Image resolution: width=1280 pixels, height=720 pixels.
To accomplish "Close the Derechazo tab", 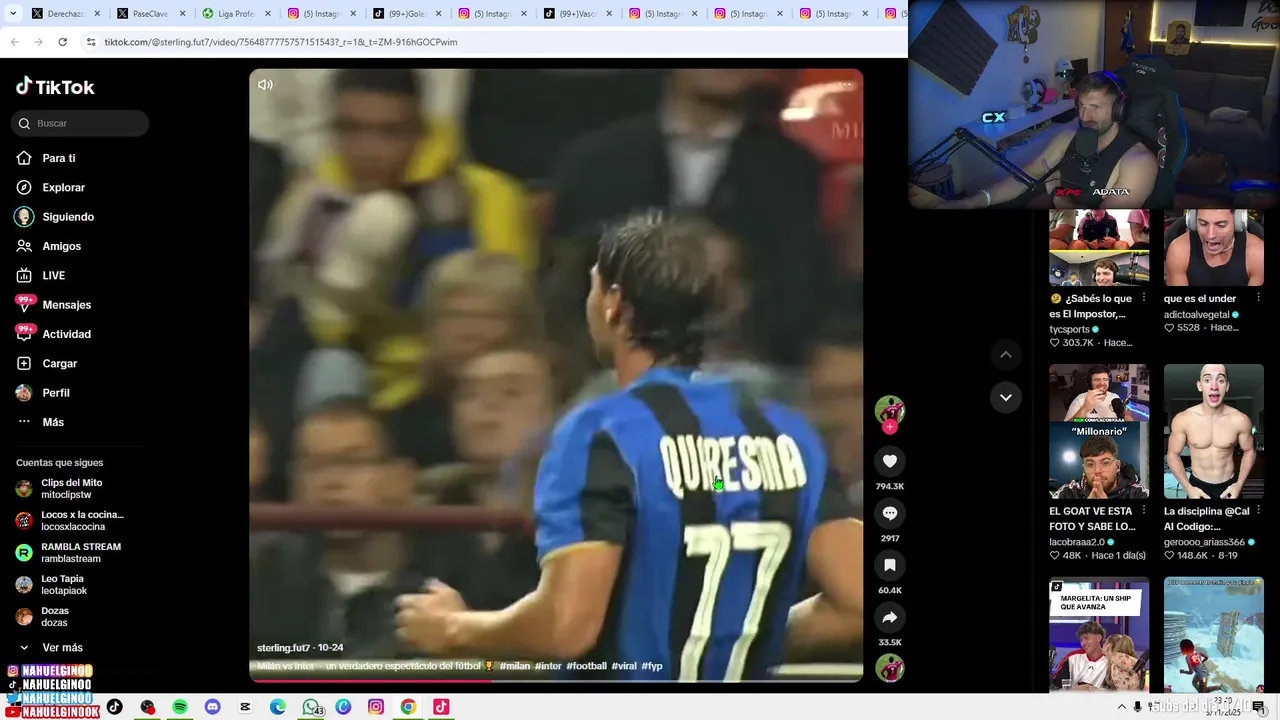I will click(97, 14).
